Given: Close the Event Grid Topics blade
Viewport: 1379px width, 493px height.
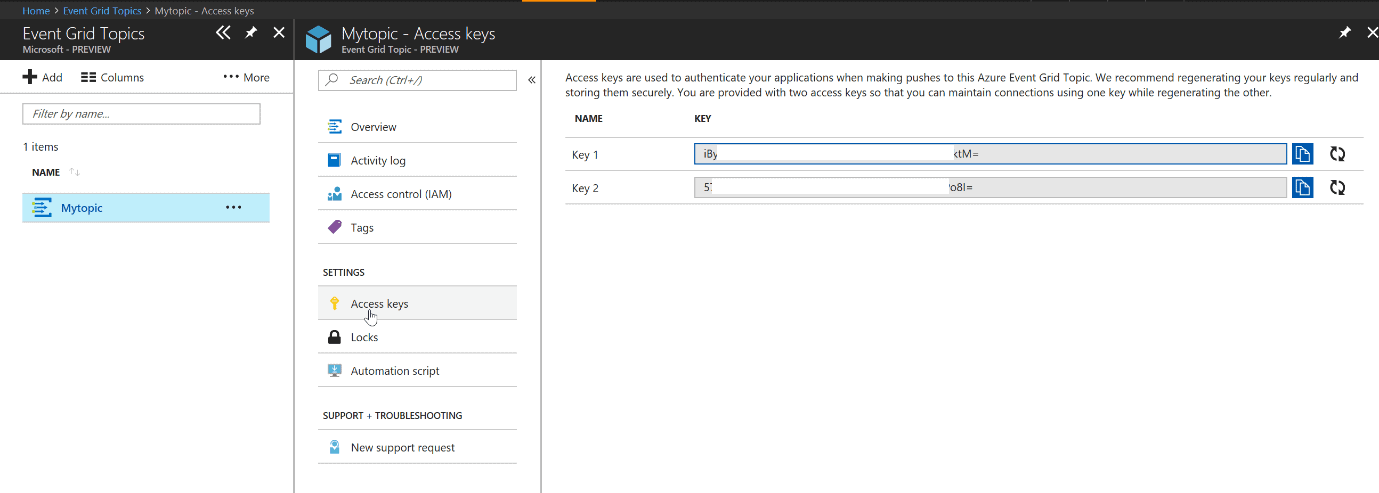Looking at the screenshot, I should (x=279, y=33).
